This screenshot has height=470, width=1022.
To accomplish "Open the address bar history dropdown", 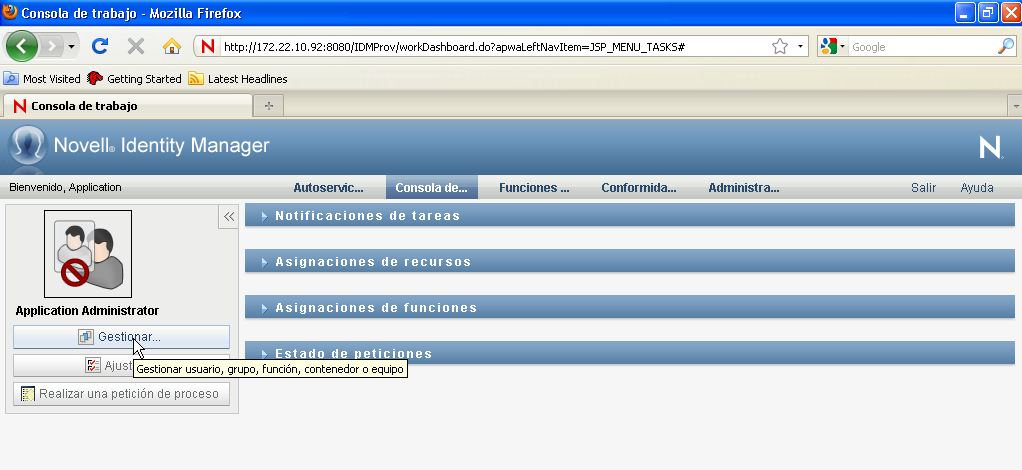I will 800,46.
